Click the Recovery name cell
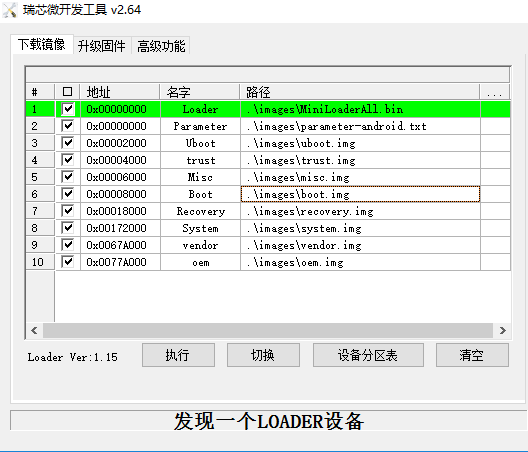The height and width of the screenshot is (452, 528). [200, 211]
